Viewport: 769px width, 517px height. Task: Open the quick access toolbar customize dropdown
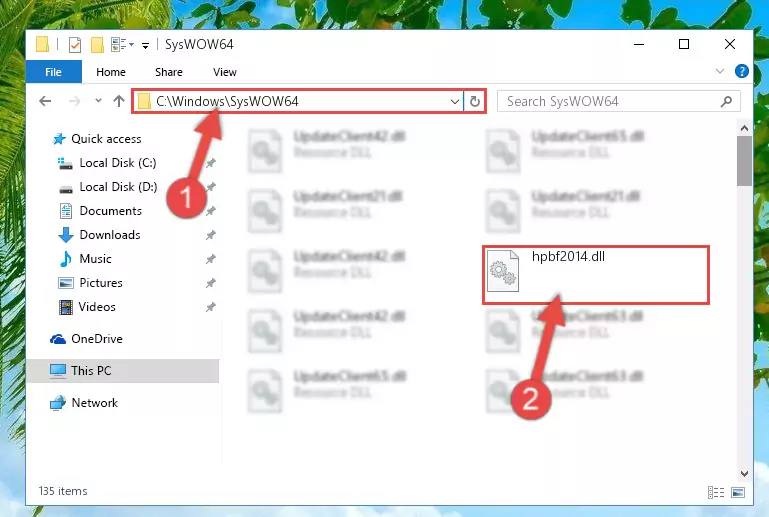145,46
